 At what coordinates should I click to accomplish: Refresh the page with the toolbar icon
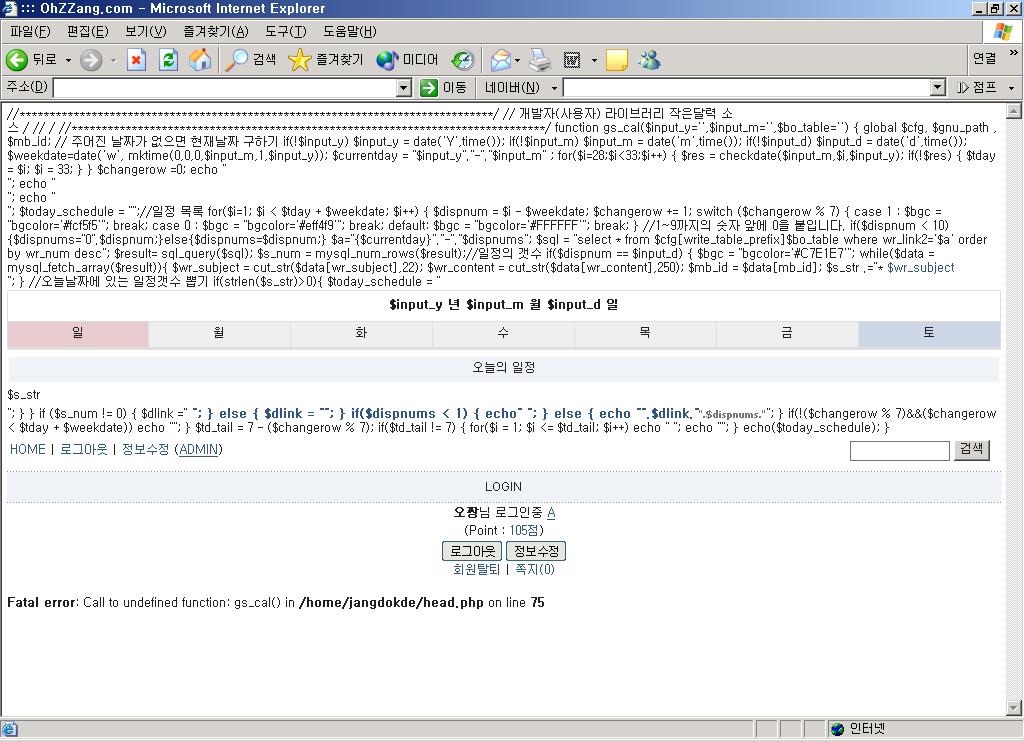tap(168, 60)
